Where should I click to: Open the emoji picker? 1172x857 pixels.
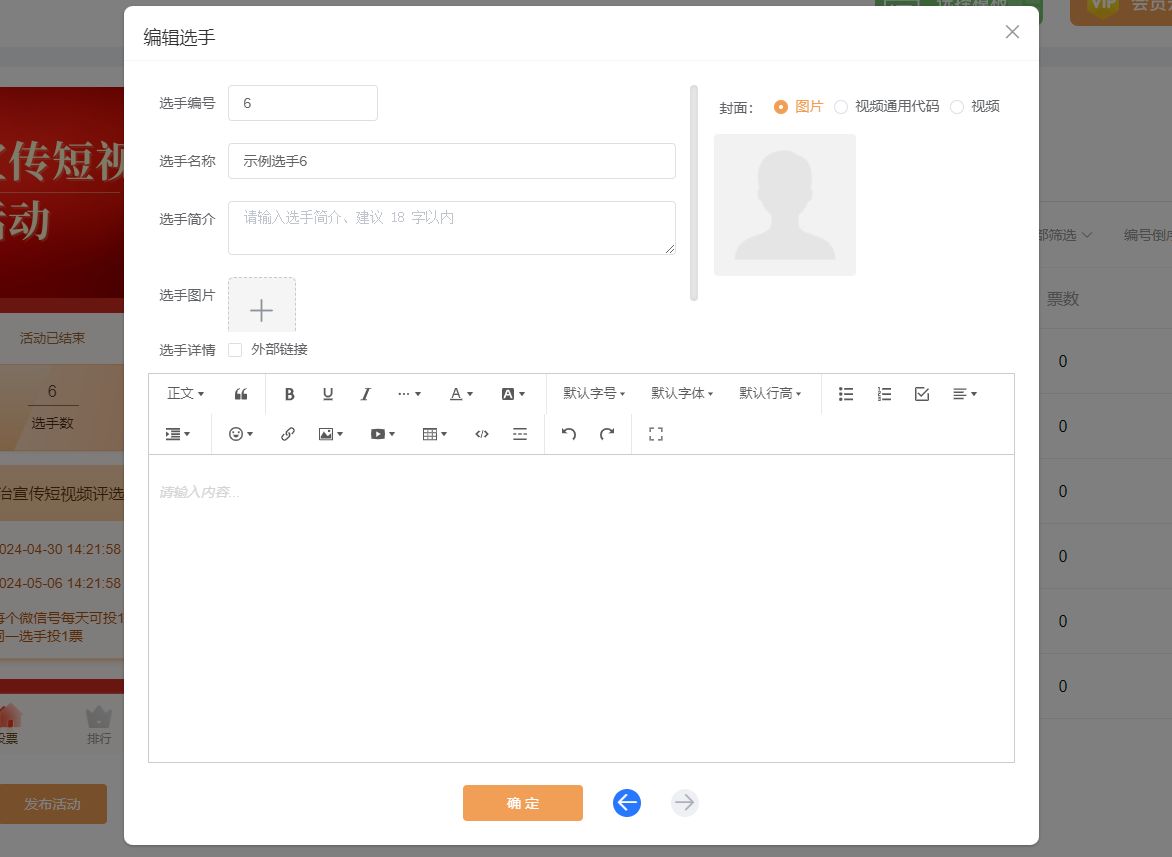pos(237,433)
